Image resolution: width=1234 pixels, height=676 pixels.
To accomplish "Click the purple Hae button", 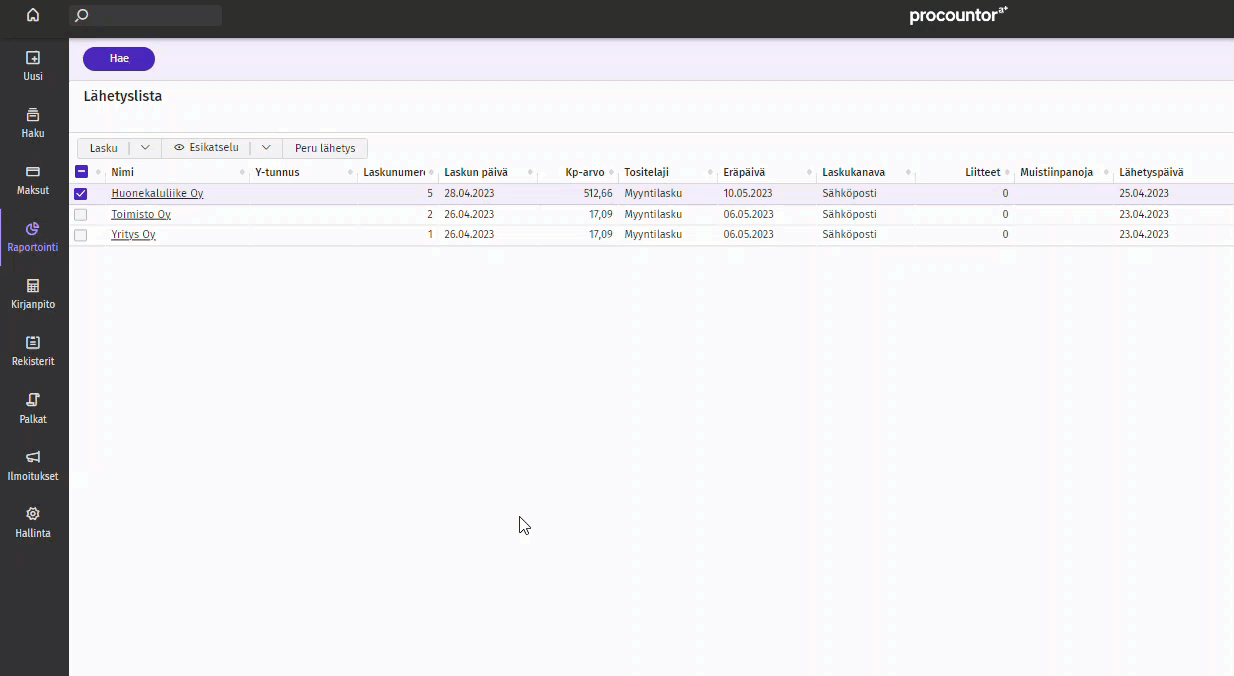I will click(119, 59).
